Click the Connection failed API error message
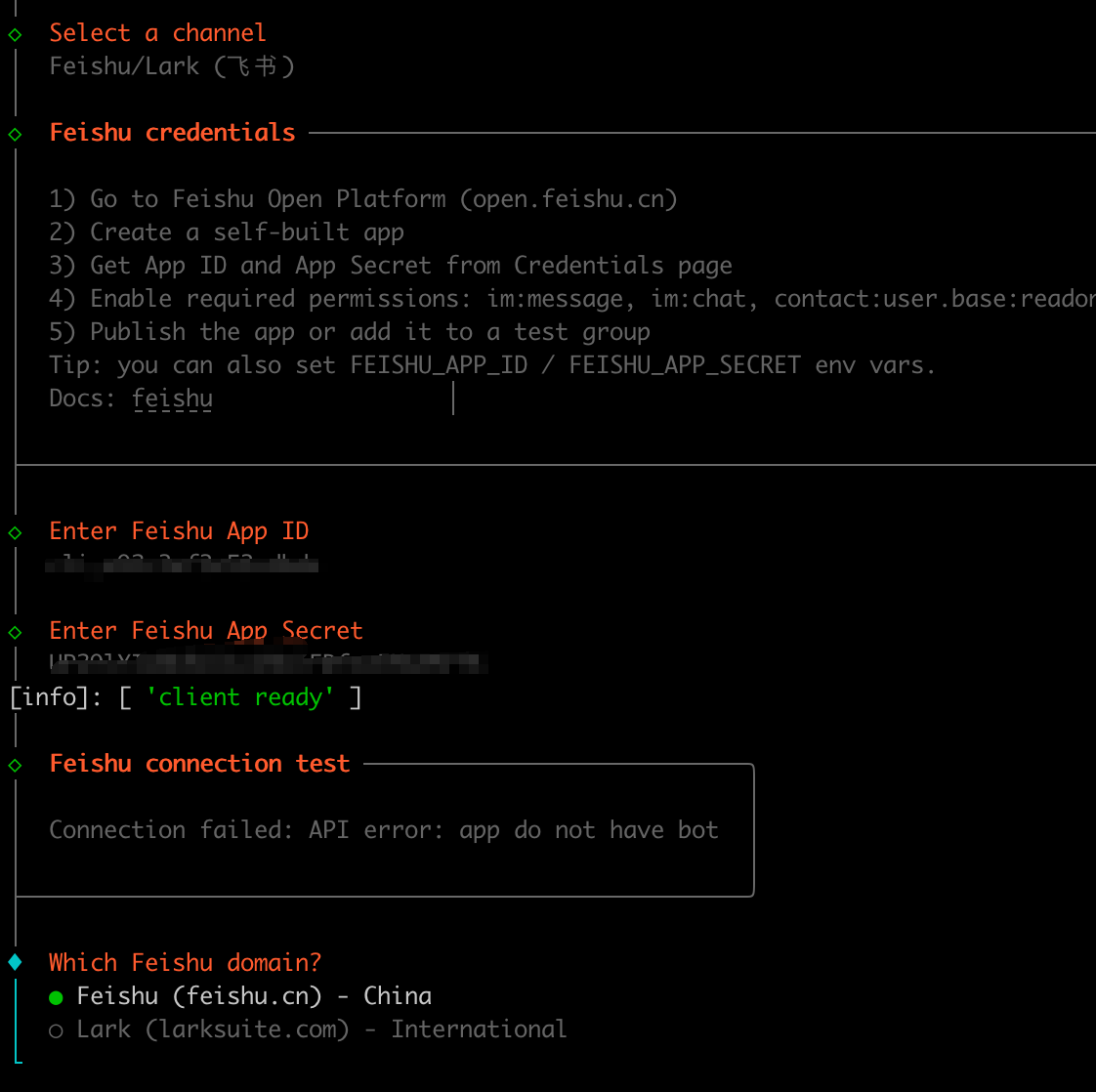 pyautogui.click(x=383, y=830)
